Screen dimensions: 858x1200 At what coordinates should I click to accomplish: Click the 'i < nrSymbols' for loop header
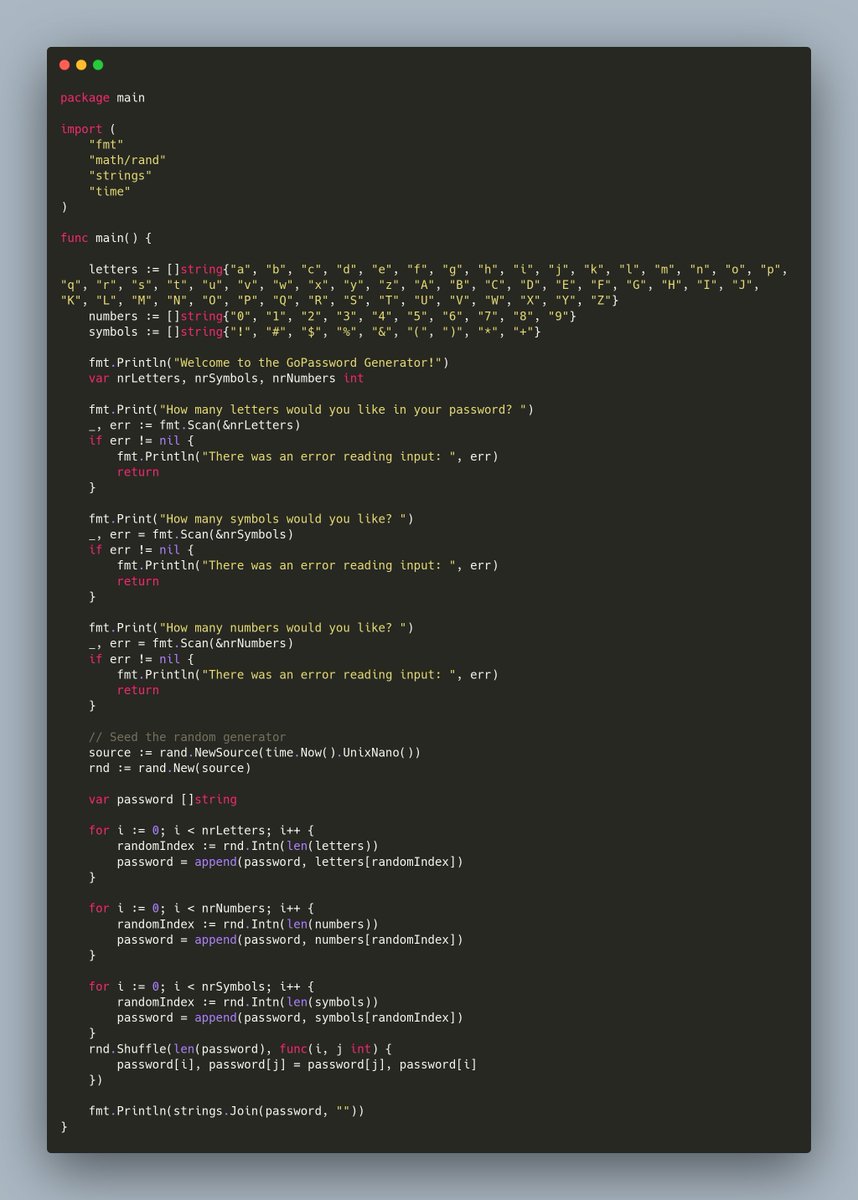coord(201,986)
